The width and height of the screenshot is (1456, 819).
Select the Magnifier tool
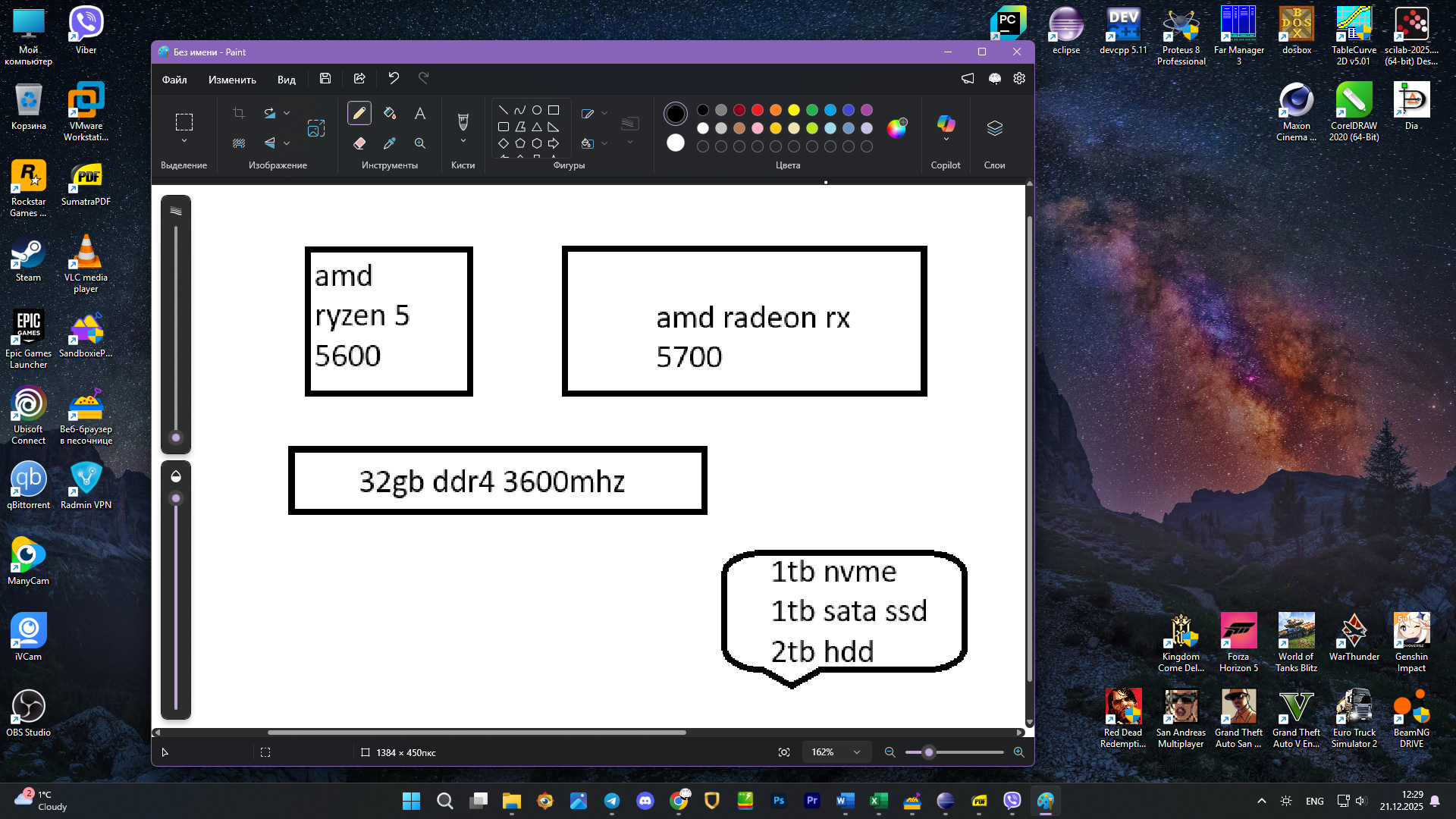click(419, 143)
